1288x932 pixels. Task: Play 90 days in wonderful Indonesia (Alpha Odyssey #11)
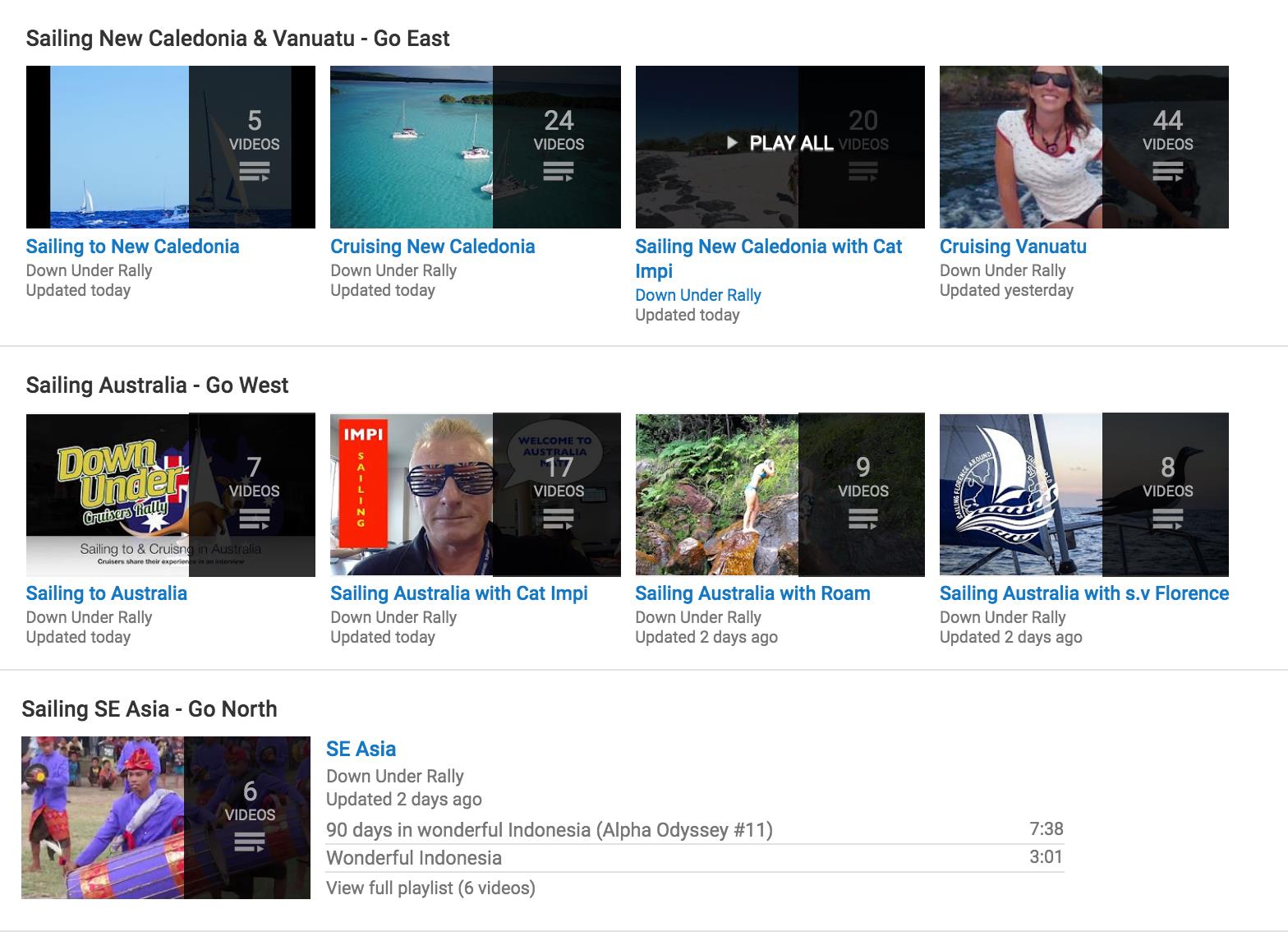[550, 830]
